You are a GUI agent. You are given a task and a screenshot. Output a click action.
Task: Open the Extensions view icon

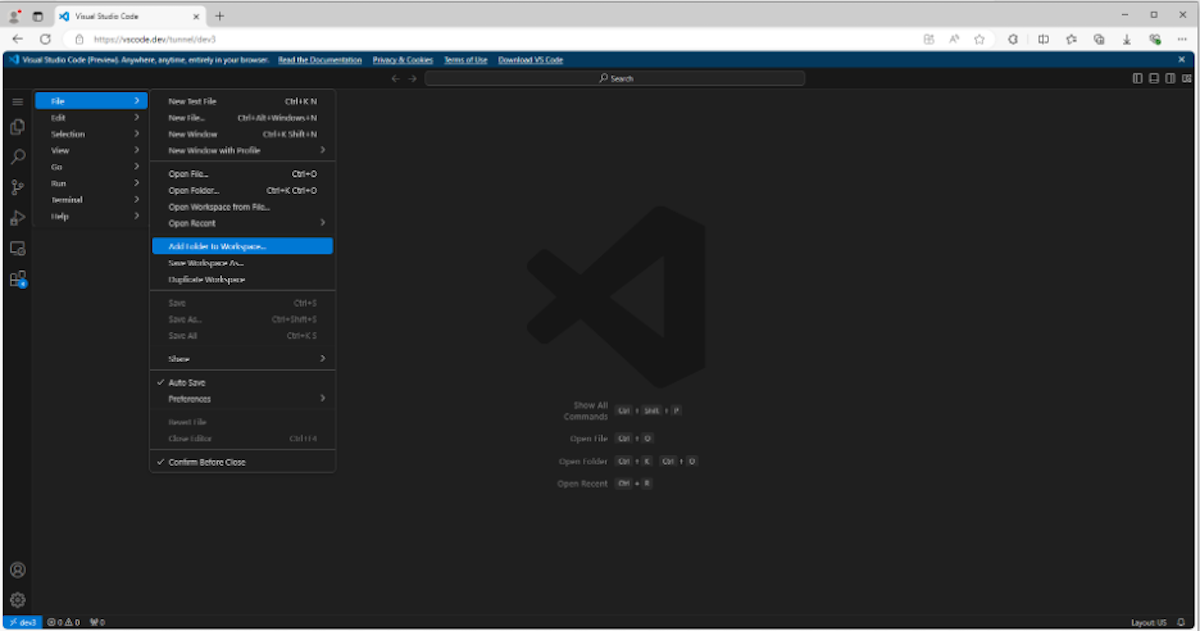click(x=17, y=279)
